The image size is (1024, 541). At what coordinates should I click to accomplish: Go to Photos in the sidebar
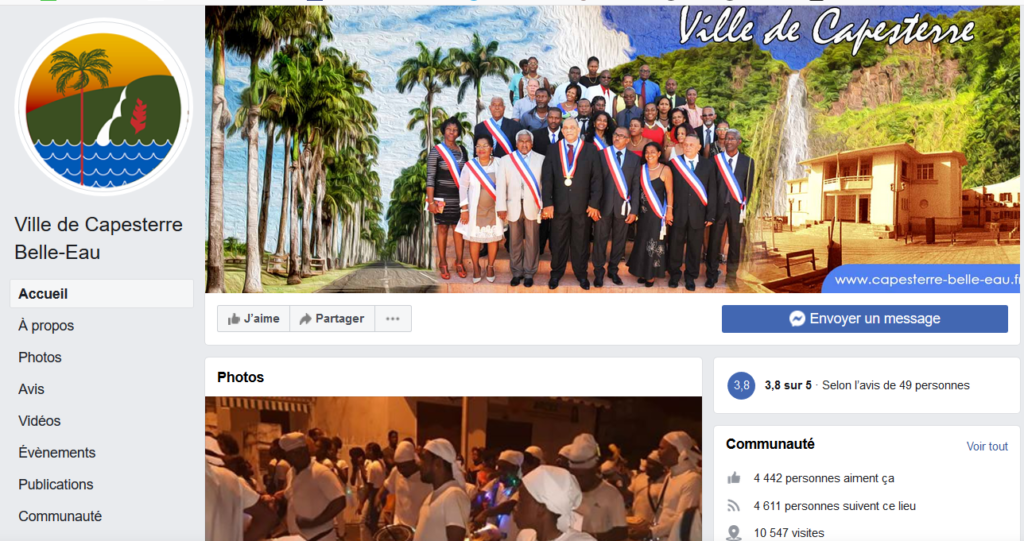40,357
